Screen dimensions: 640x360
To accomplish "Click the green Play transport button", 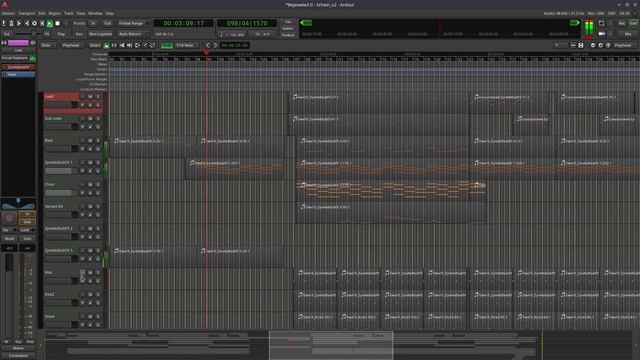I will tap(50, 24).
